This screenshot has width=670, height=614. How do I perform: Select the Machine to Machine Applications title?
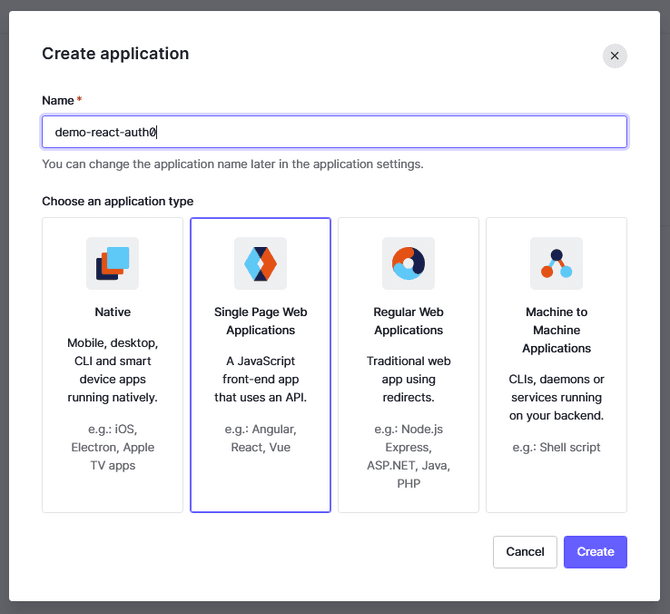click(x=556, y=330)
